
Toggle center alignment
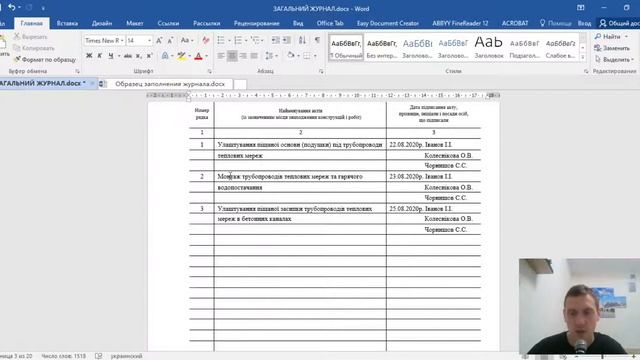(232, 56)
